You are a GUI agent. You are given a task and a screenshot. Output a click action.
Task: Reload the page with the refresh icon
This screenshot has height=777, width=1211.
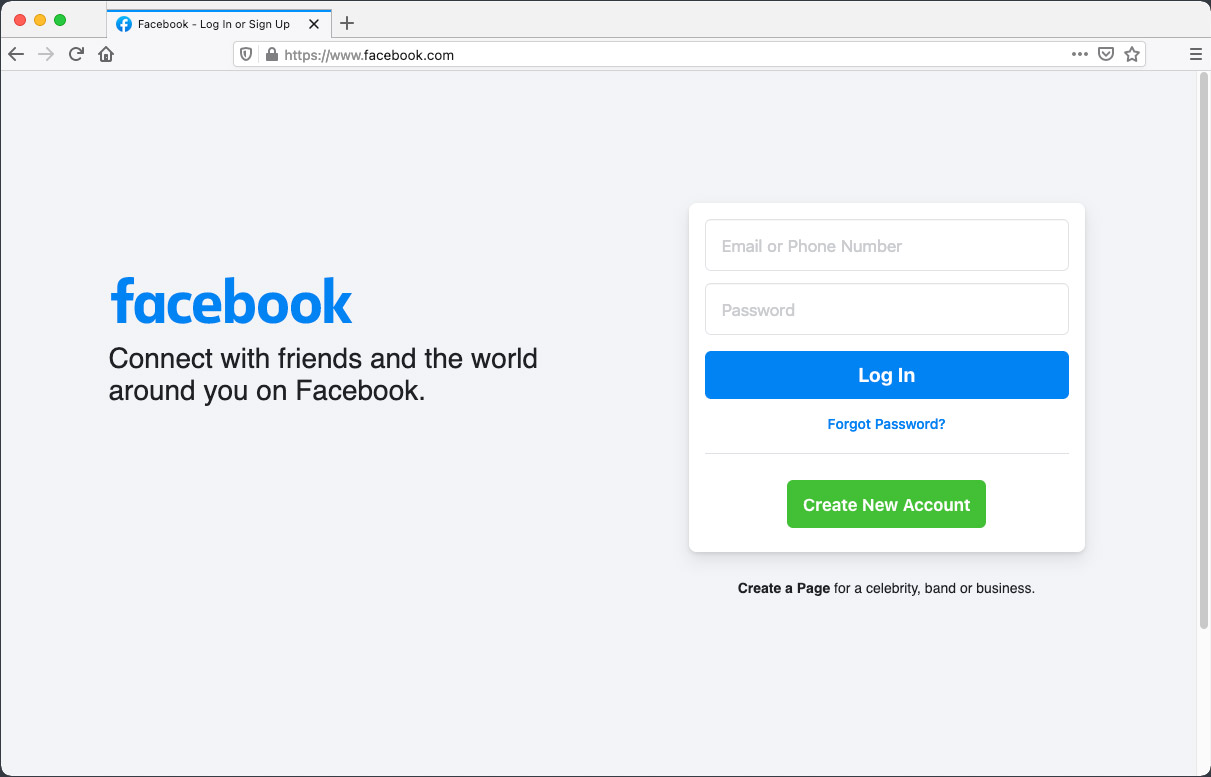(76, 55)
